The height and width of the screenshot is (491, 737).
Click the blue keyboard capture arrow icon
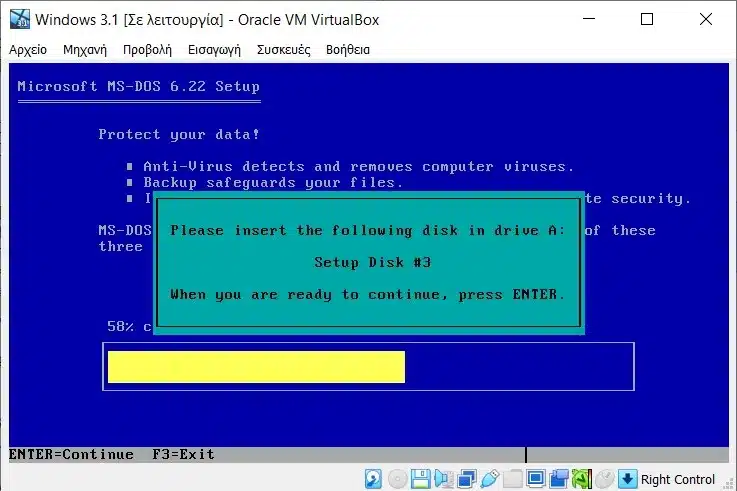tap(627, 479)
